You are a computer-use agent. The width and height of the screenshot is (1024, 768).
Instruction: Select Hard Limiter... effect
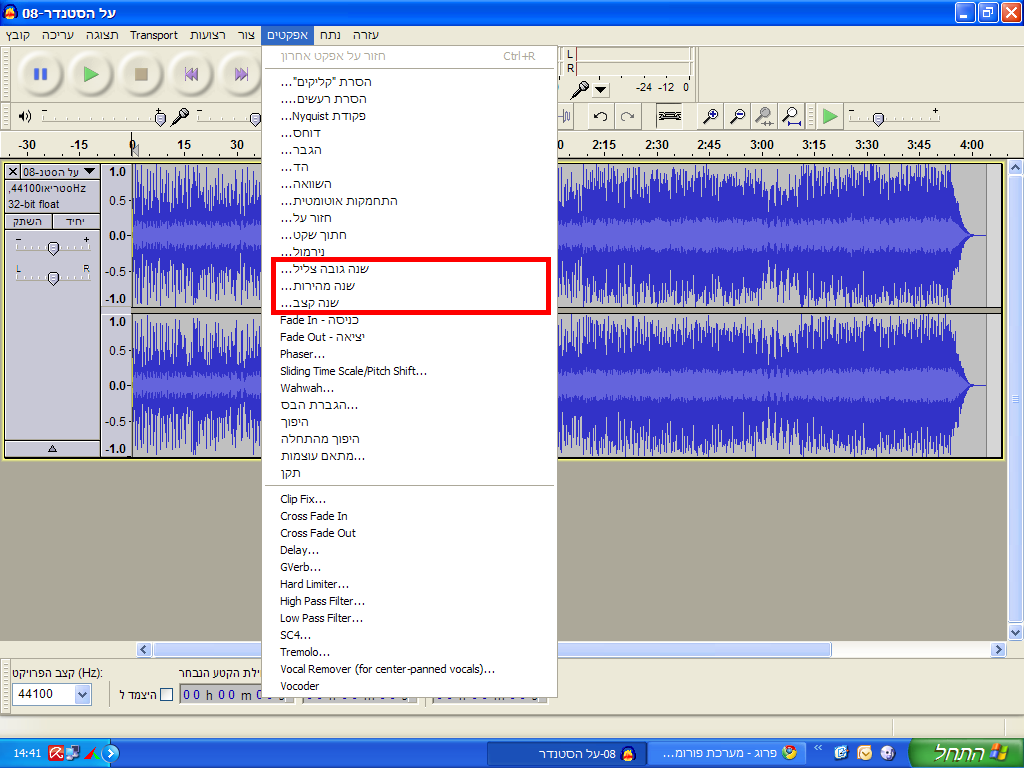(409, 584)
